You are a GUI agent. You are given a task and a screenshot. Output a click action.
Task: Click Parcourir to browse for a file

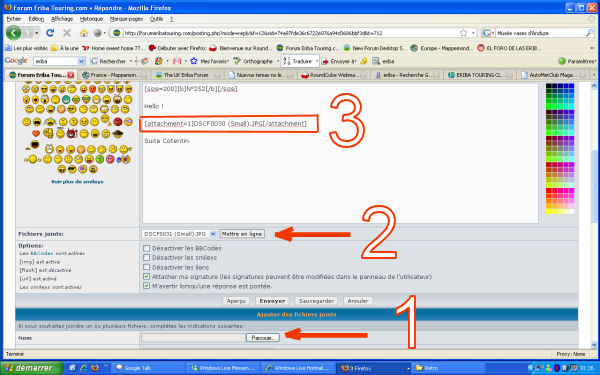pyautogui.click(x=262, y=338)
